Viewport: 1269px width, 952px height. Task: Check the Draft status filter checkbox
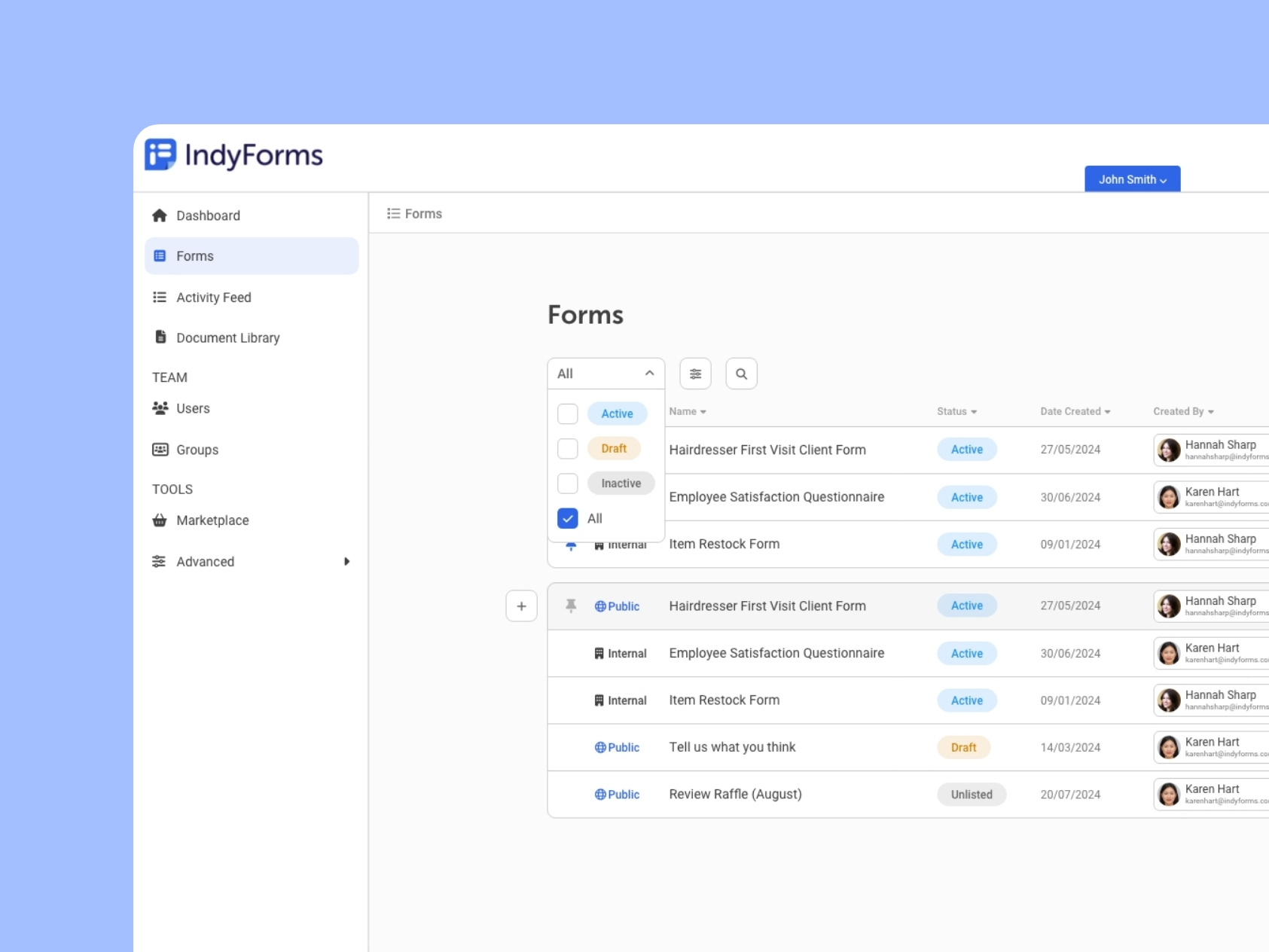567,447
